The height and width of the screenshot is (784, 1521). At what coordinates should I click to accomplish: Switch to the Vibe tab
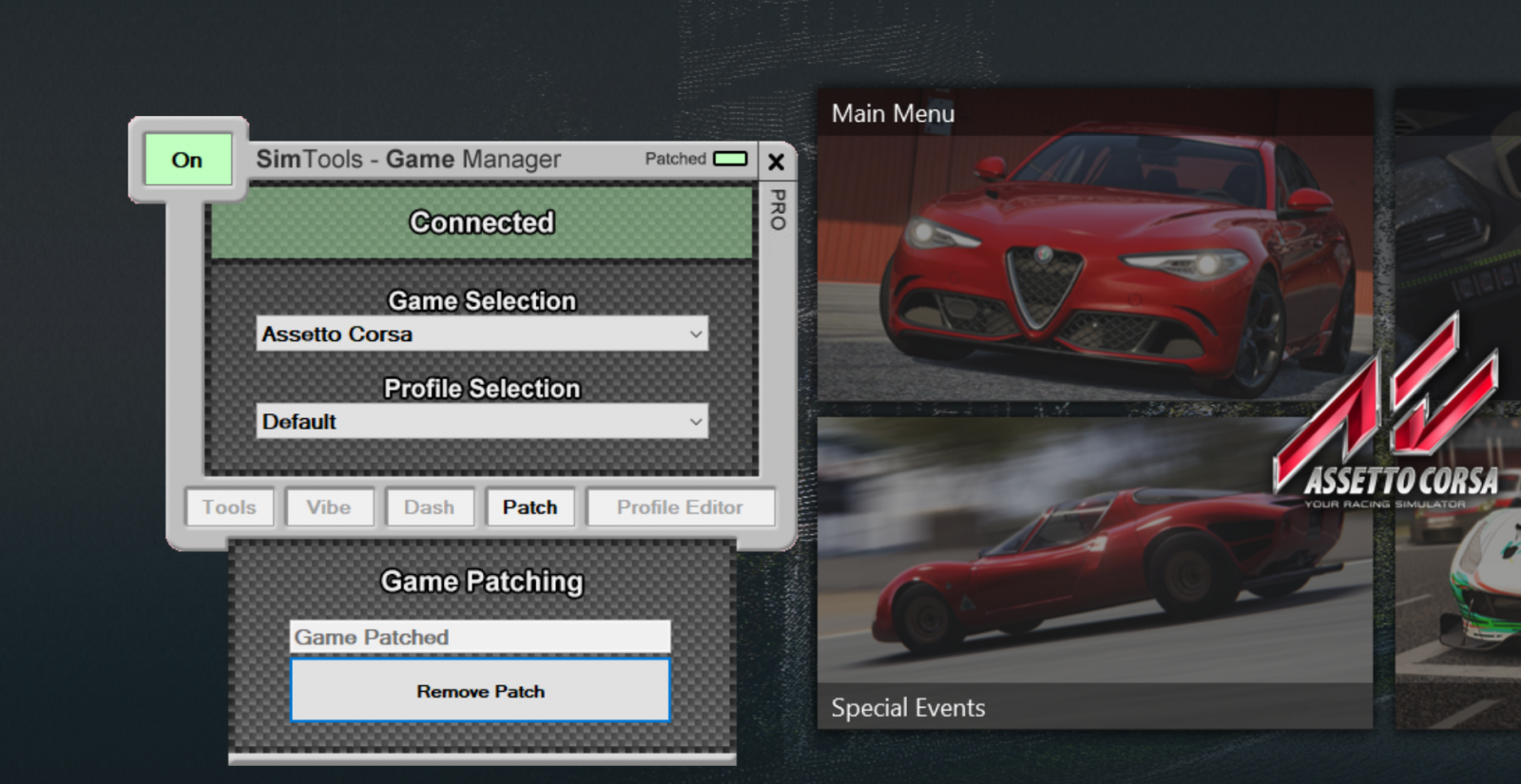tap(329, 507)
